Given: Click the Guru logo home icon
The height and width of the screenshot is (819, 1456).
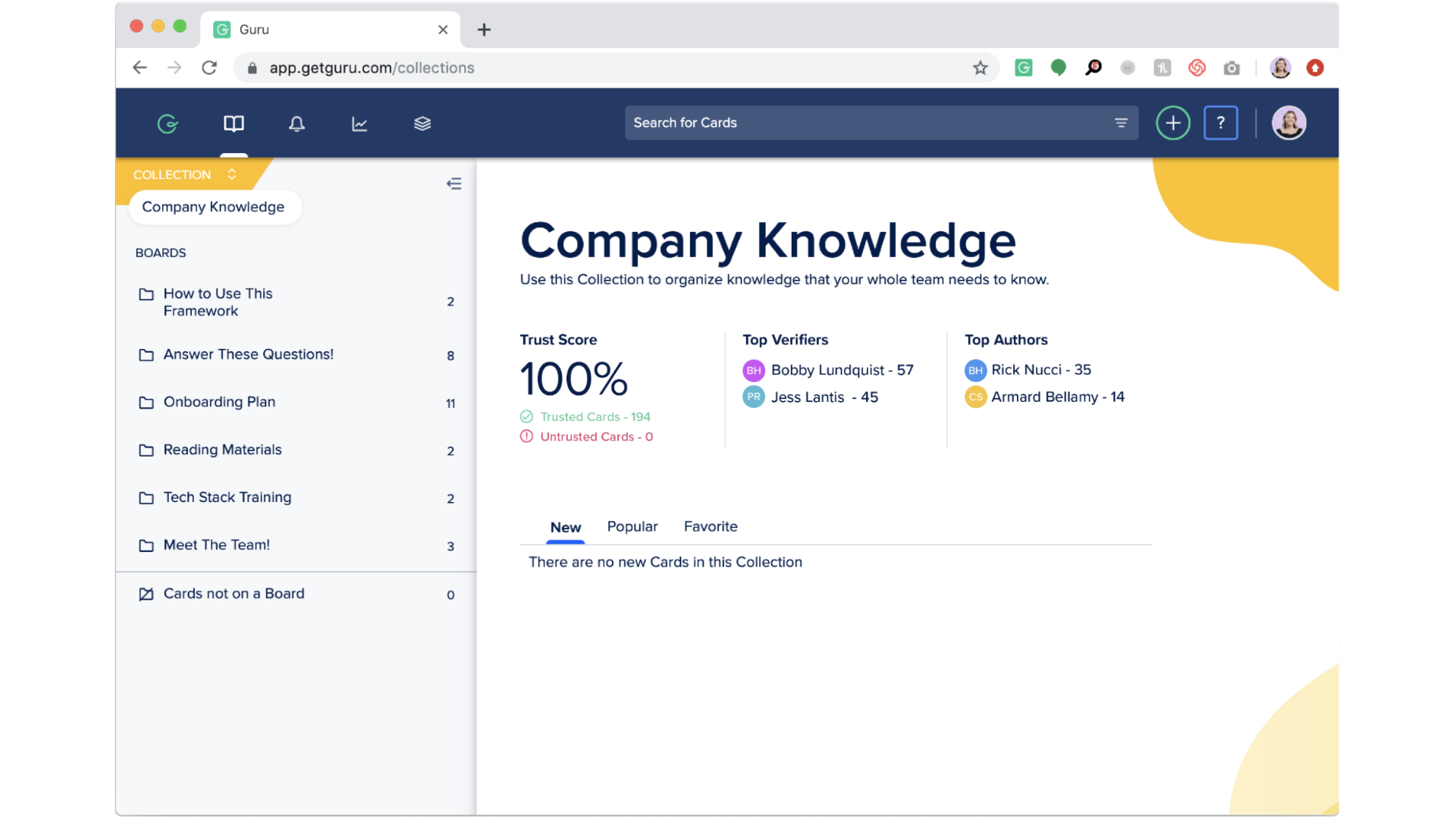Looking at the screenshot, I should [168, 124].
